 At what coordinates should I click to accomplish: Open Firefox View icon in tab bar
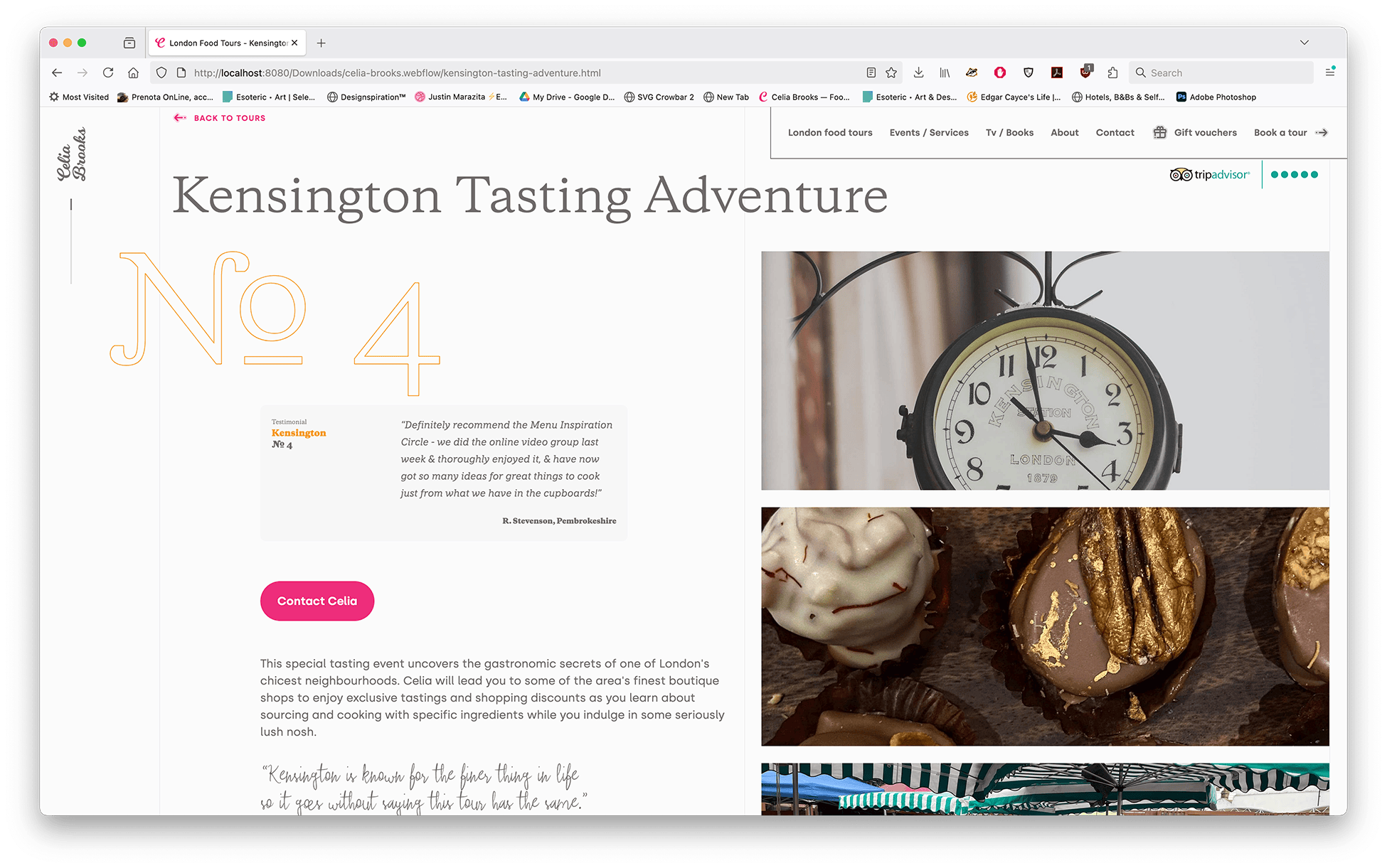129,43
